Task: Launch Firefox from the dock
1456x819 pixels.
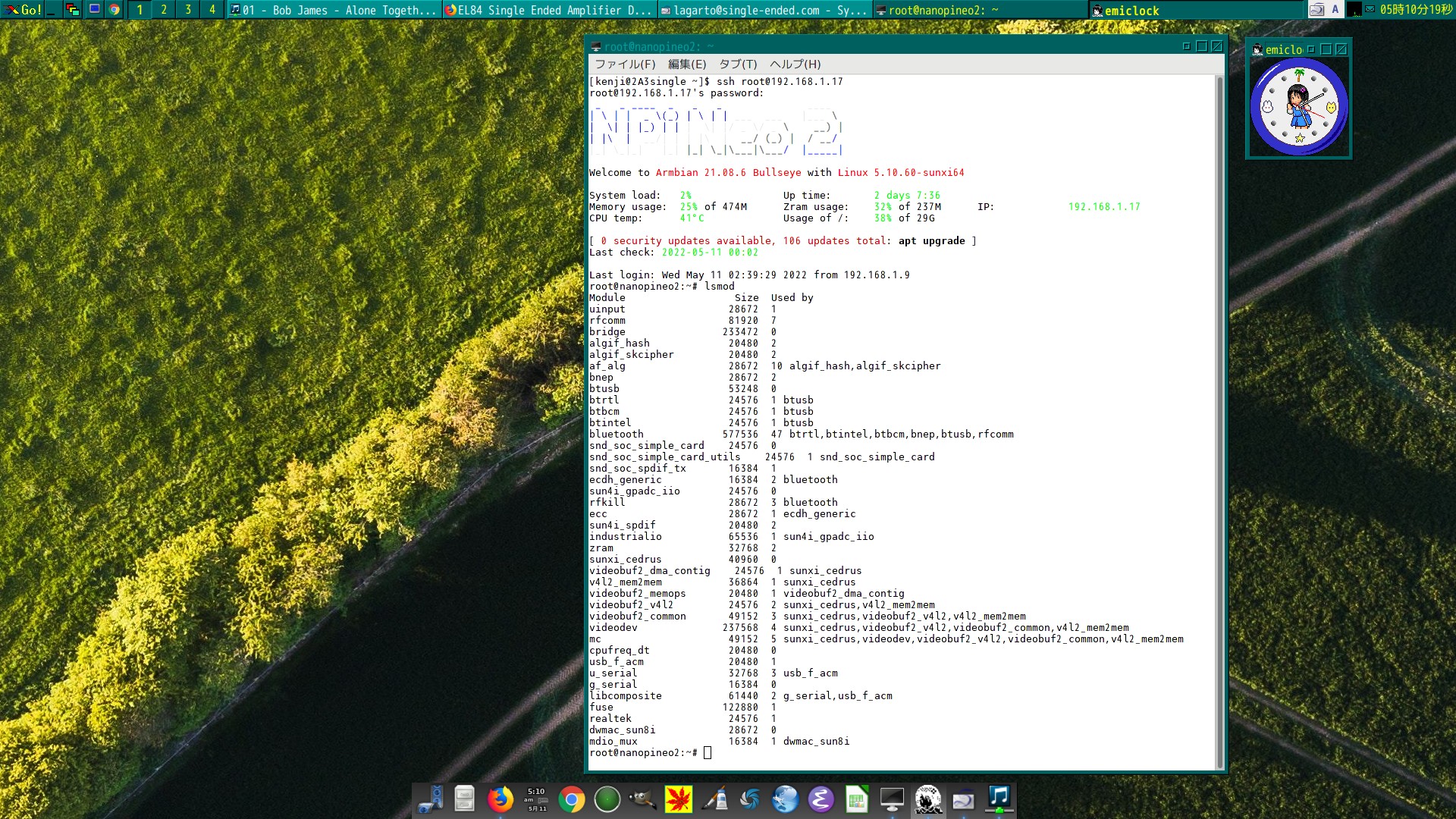Action: [x=500, y=799]
